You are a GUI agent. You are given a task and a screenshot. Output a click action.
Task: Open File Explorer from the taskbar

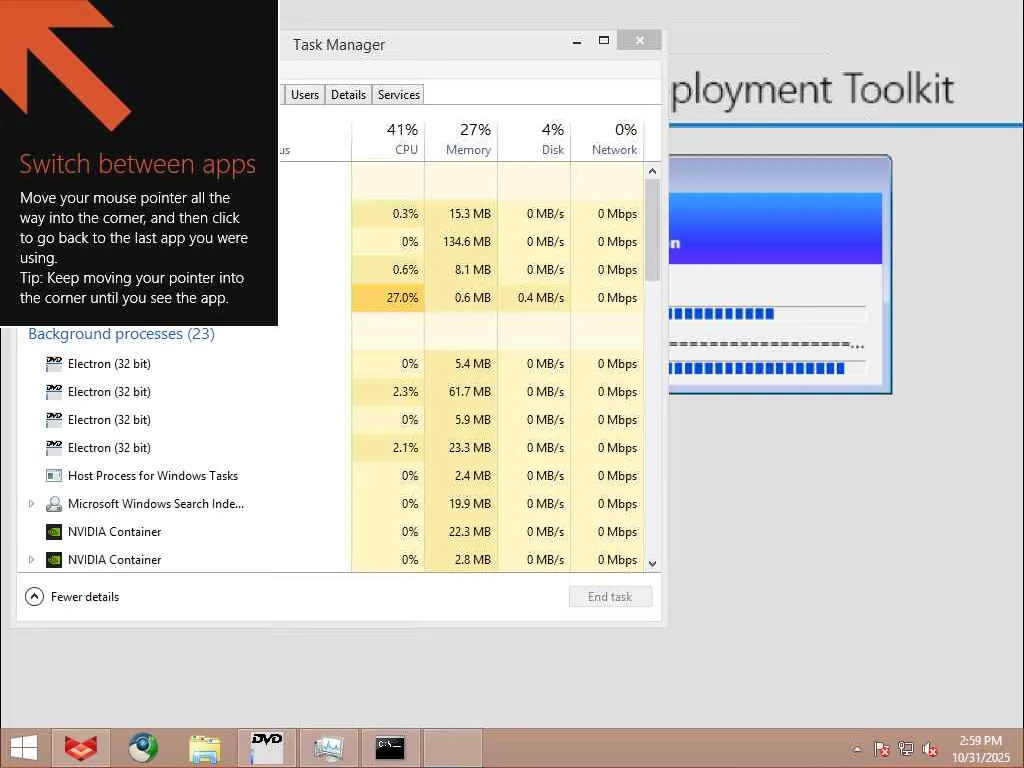(205, 748)
